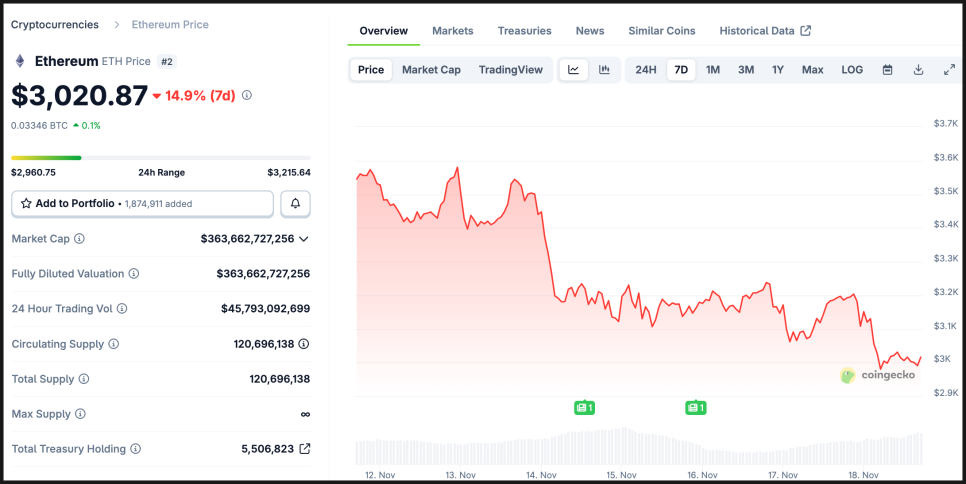This screenshot has height=484, width=966.
Task: Expand the Market Cap chevron
Action: click(x=304, y=239)
